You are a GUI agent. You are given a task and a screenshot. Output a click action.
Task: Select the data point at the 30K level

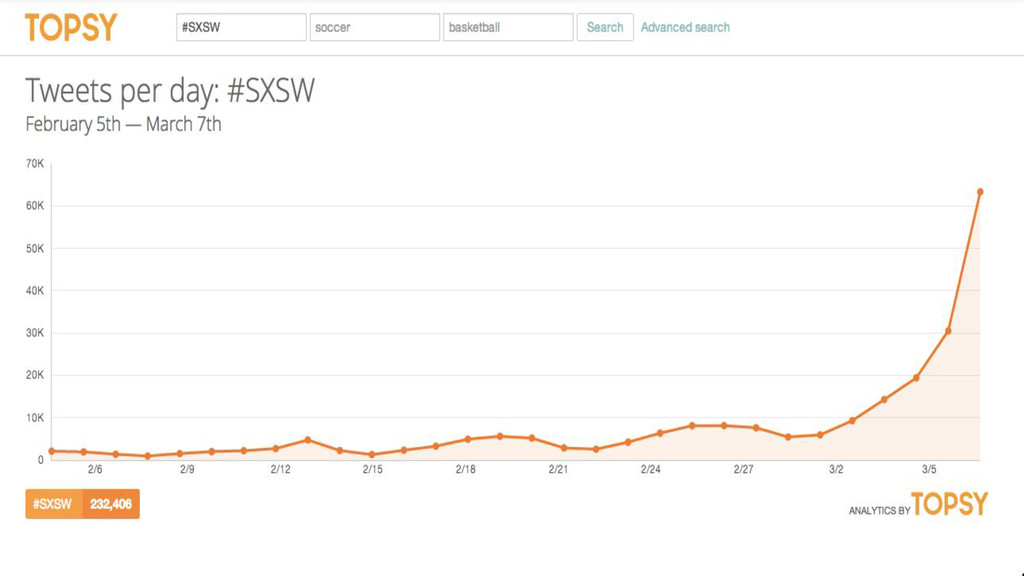click(948, 331)
